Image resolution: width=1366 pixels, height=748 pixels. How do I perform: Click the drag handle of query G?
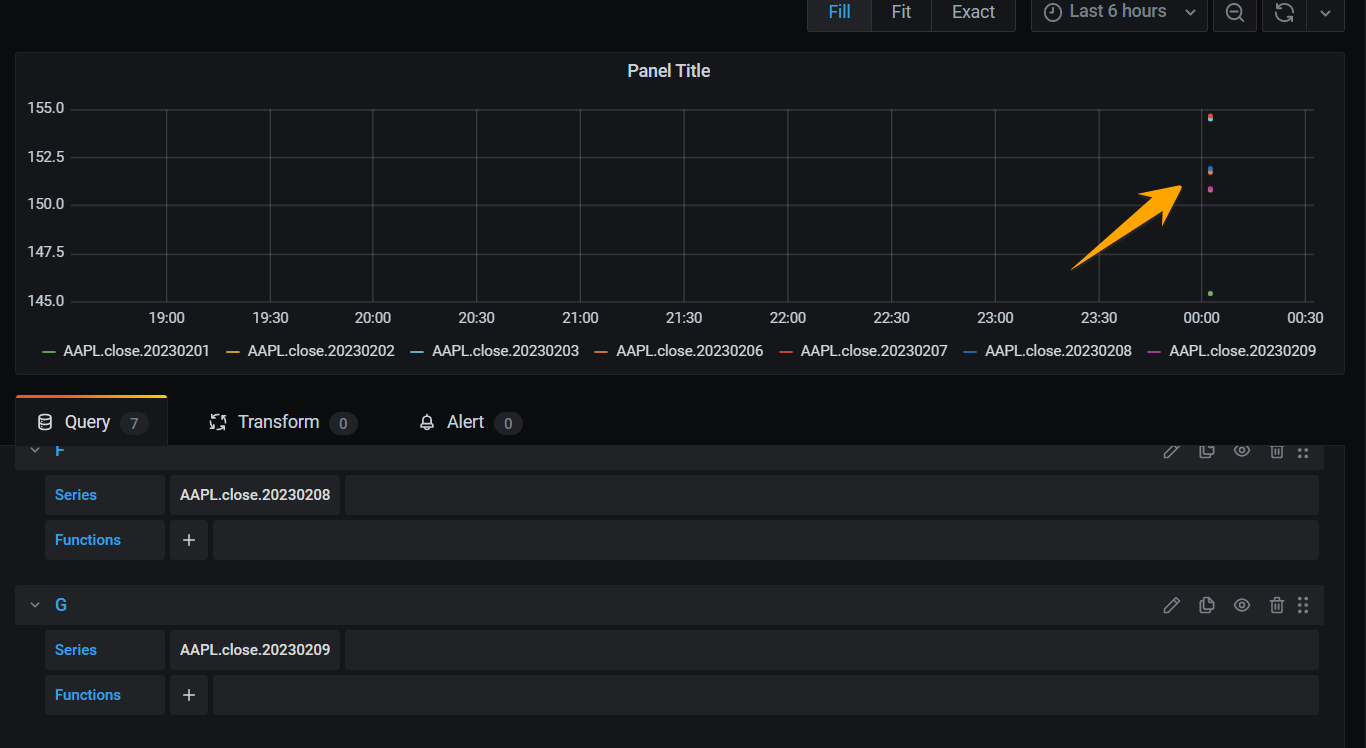(x=1303, y=605)
